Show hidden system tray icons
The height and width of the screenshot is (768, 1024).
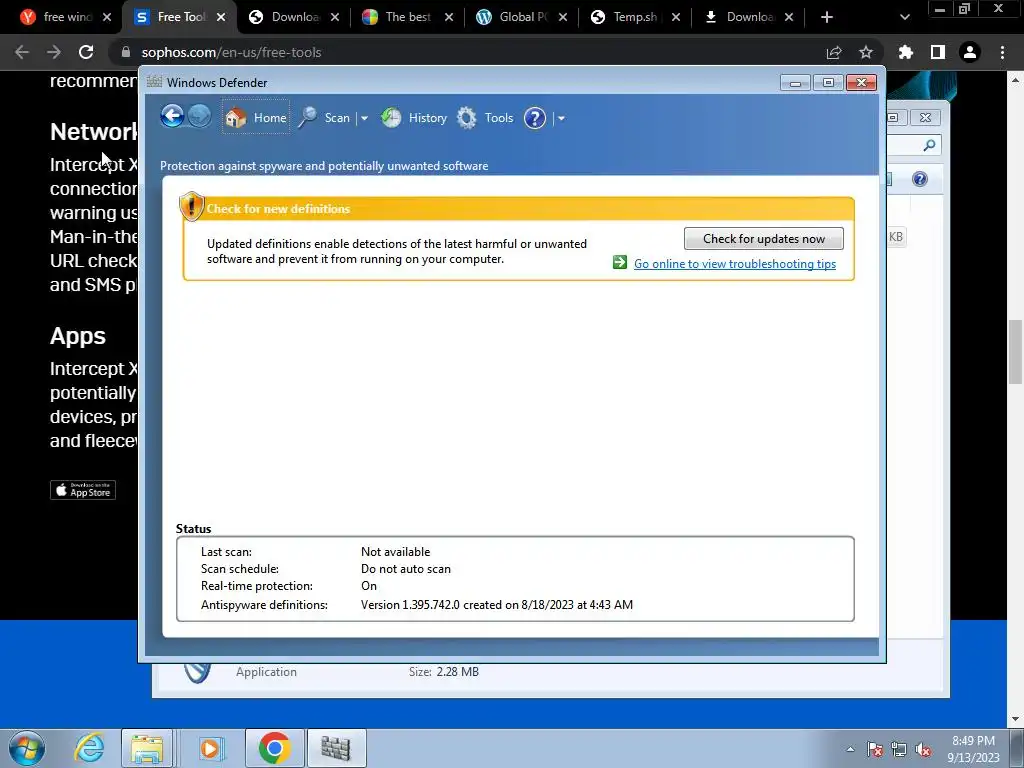850,749
